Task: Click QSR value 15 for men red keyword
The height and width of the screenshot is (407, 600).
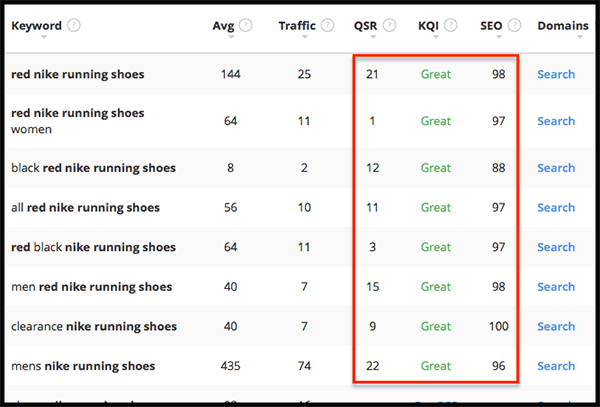Action: point(372,287)
